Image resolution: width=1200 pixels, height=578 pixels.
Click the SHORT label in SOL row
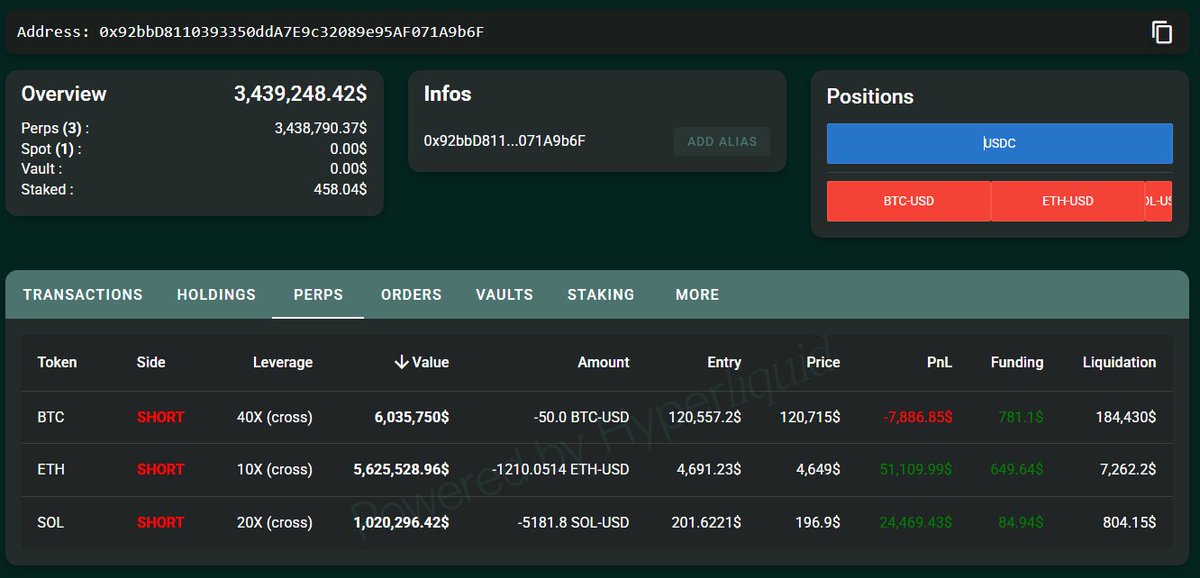pos(161,522)
